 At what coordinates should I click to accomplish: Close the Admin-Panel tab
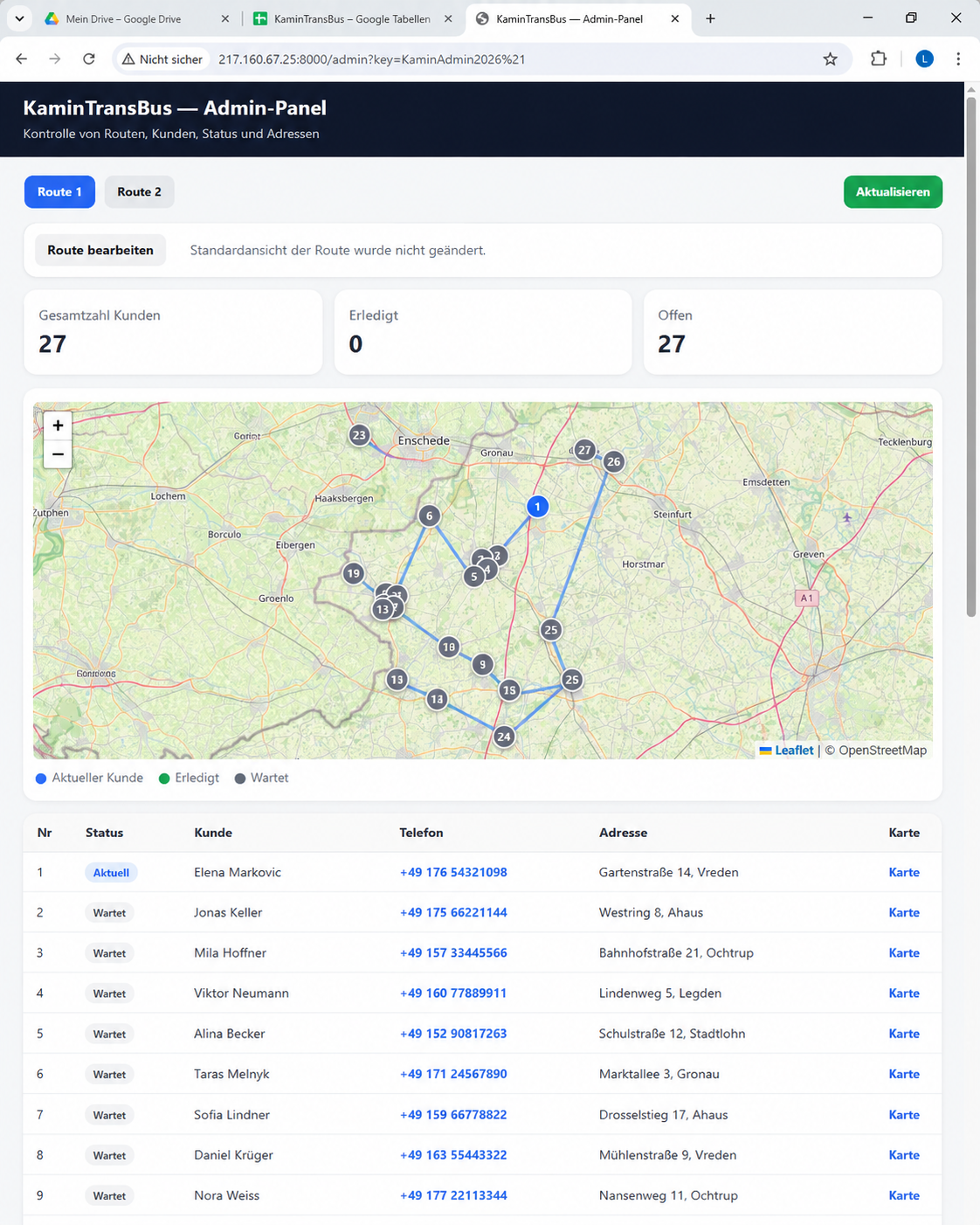[x=675, y=18]
